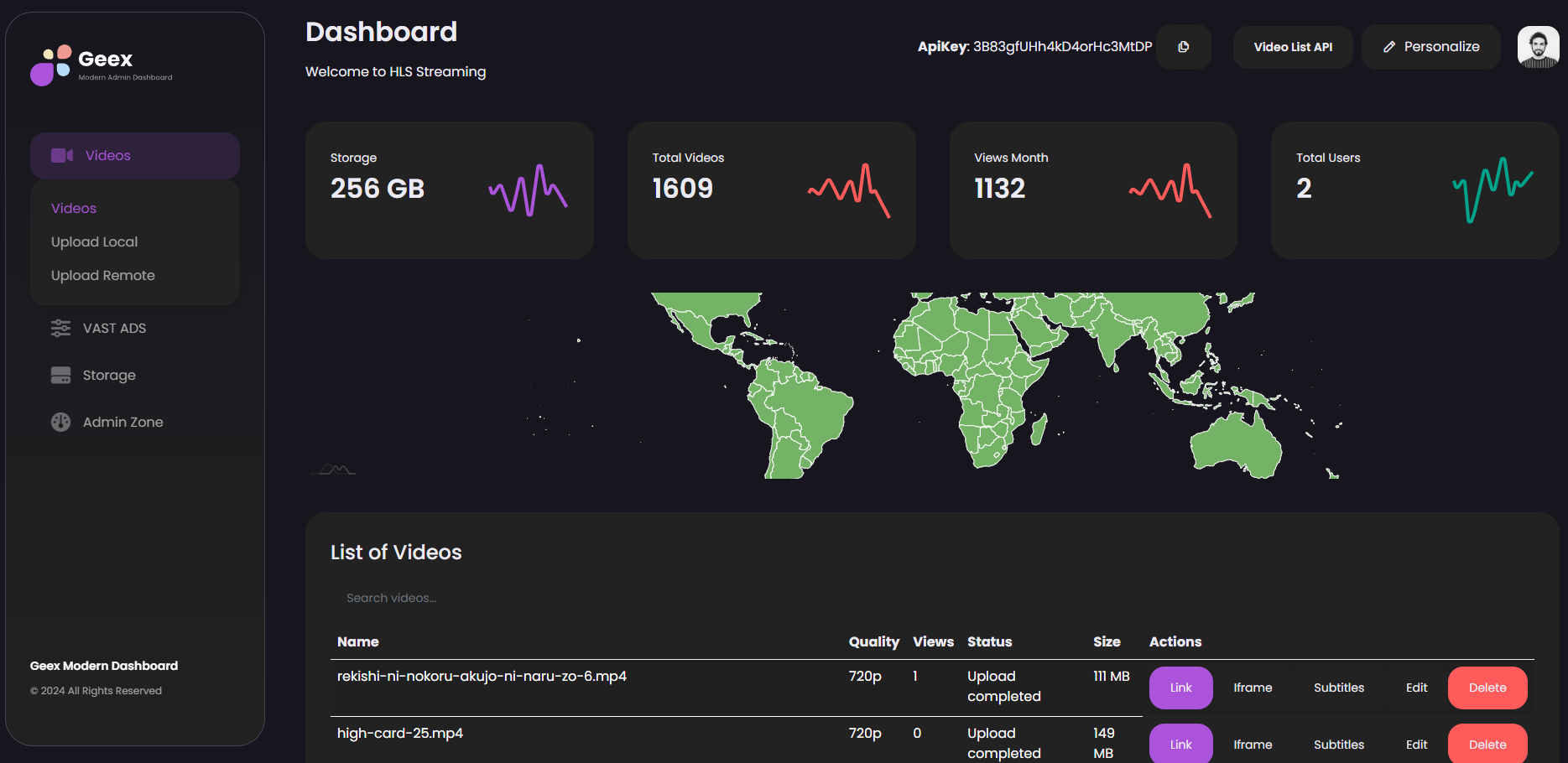This screenshot has width=1568, height=763.
Task: Click the Admin Zone dashboard icon
Action: [60, 422]
